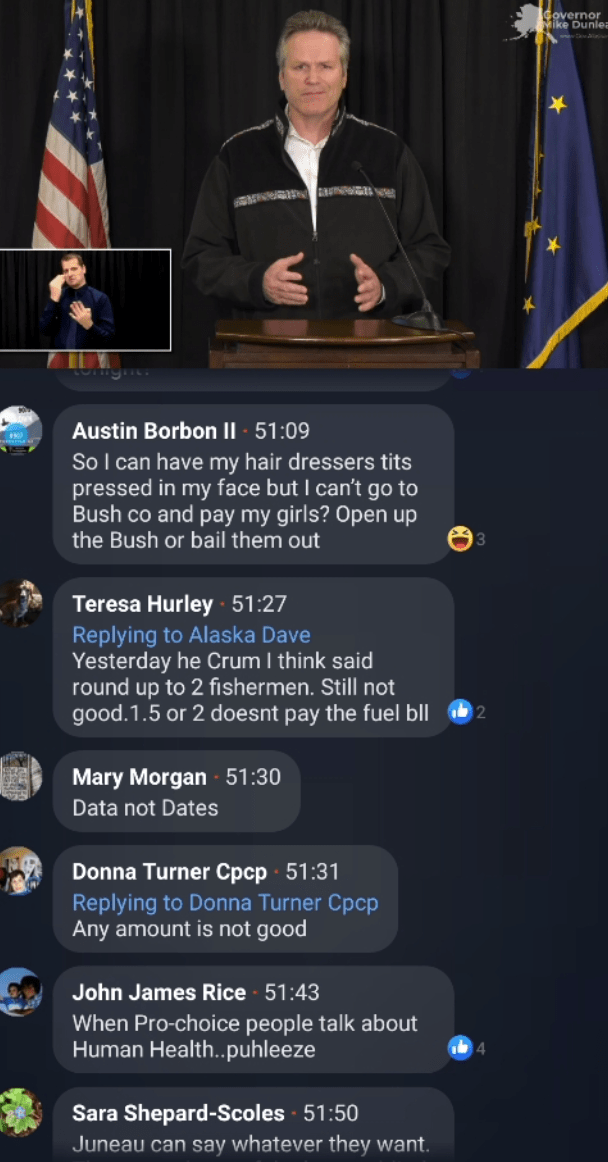Screen dimensions: 608x1162
Task: Open Austin Borbon II's name link
Action: 154,430
